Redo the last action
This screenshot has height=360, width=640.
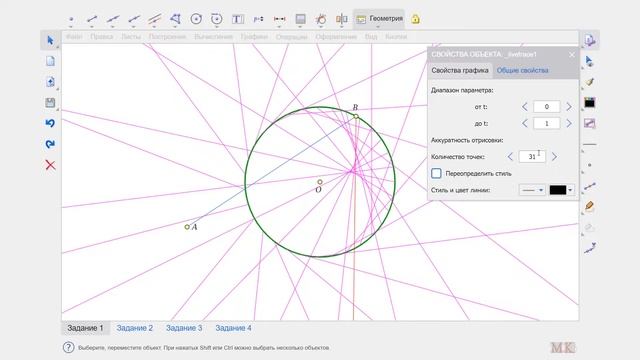tap(50, 144)
